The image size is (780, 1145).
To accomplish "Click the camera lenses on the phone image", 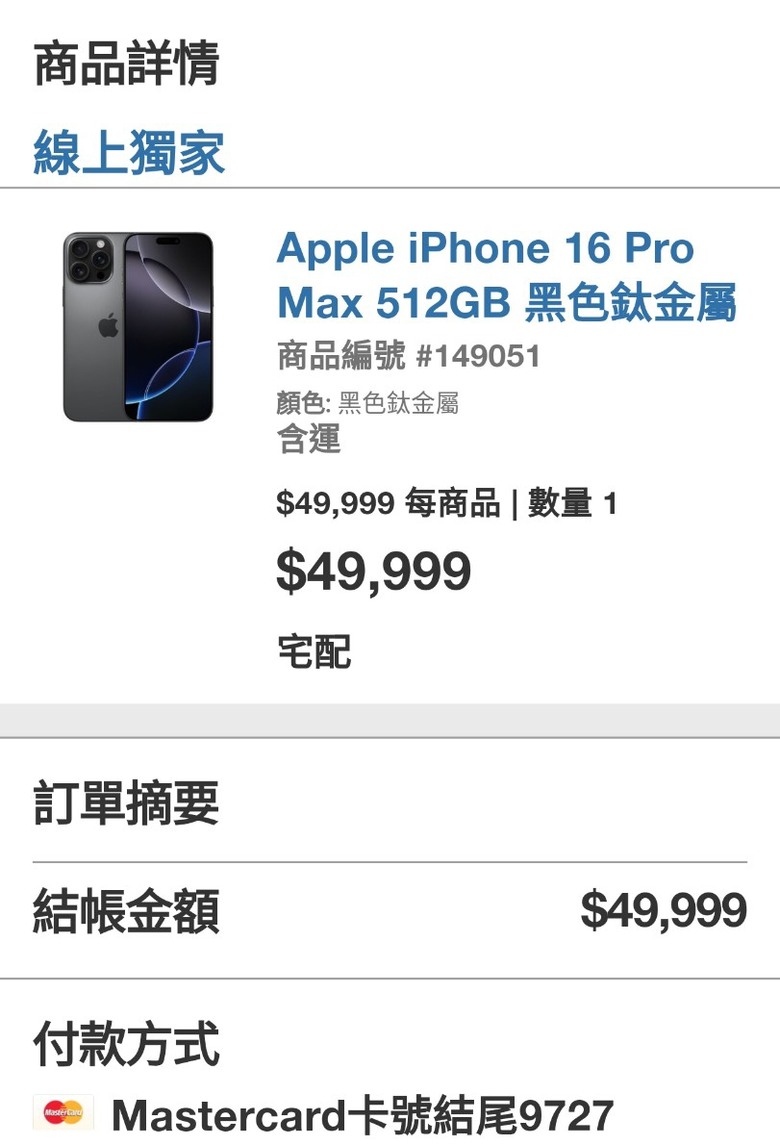I will pos(89,259).
